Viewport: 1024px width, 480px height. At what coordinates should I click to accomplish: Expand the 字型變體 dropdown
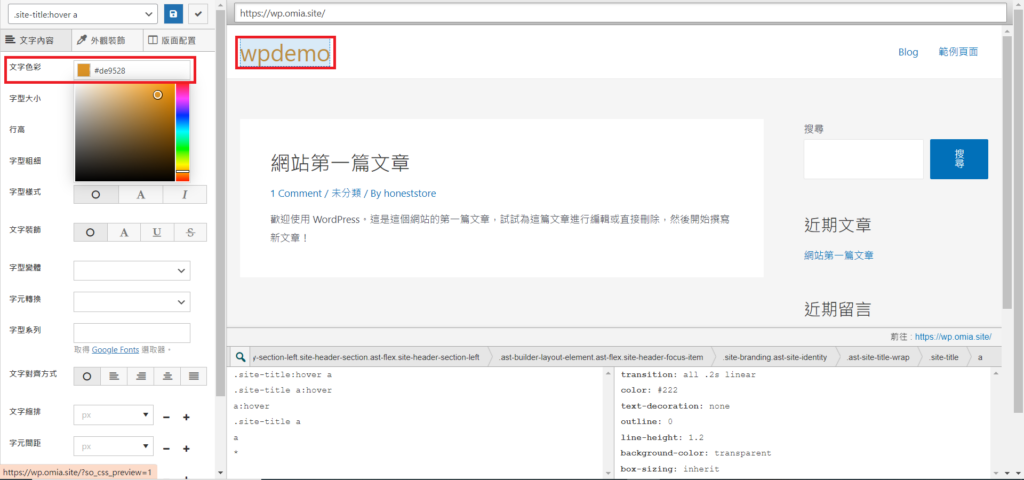pyautogui.click(x=132, y=270)
